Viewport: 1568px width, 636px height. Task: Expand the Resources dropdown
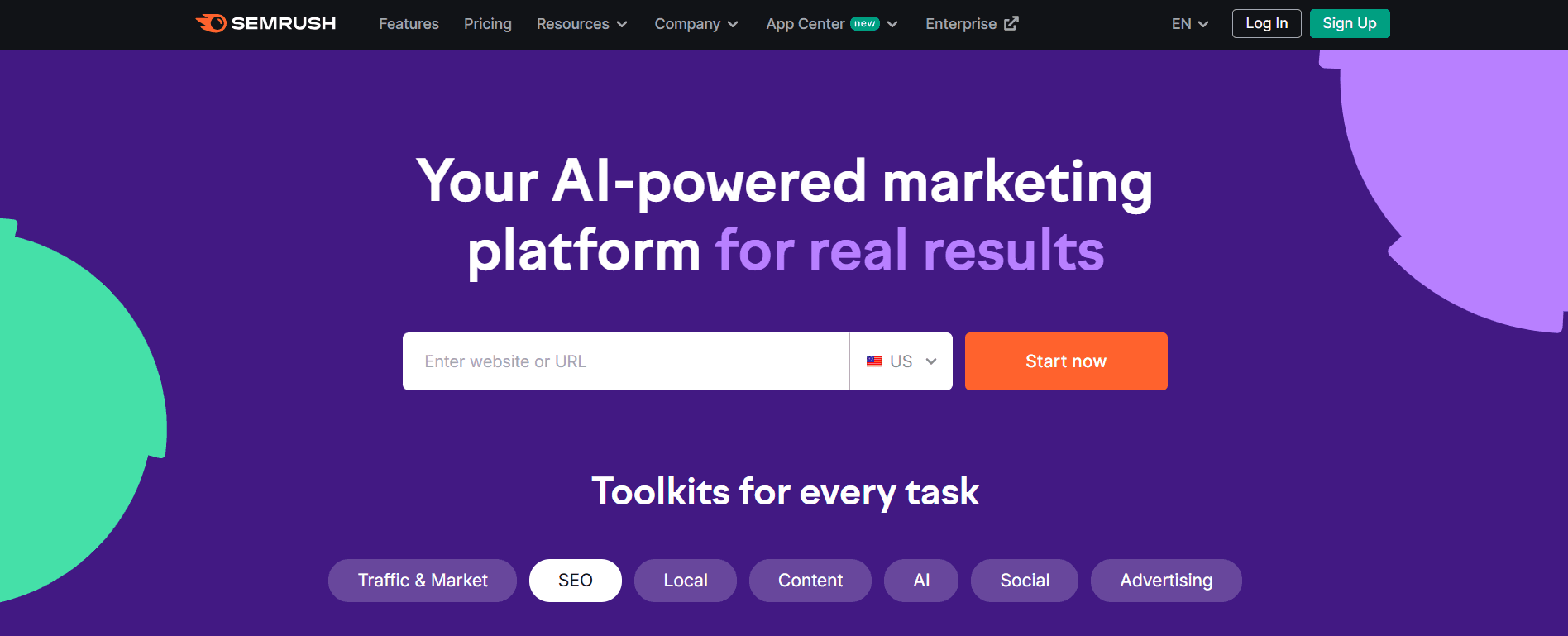click(581, 24)
